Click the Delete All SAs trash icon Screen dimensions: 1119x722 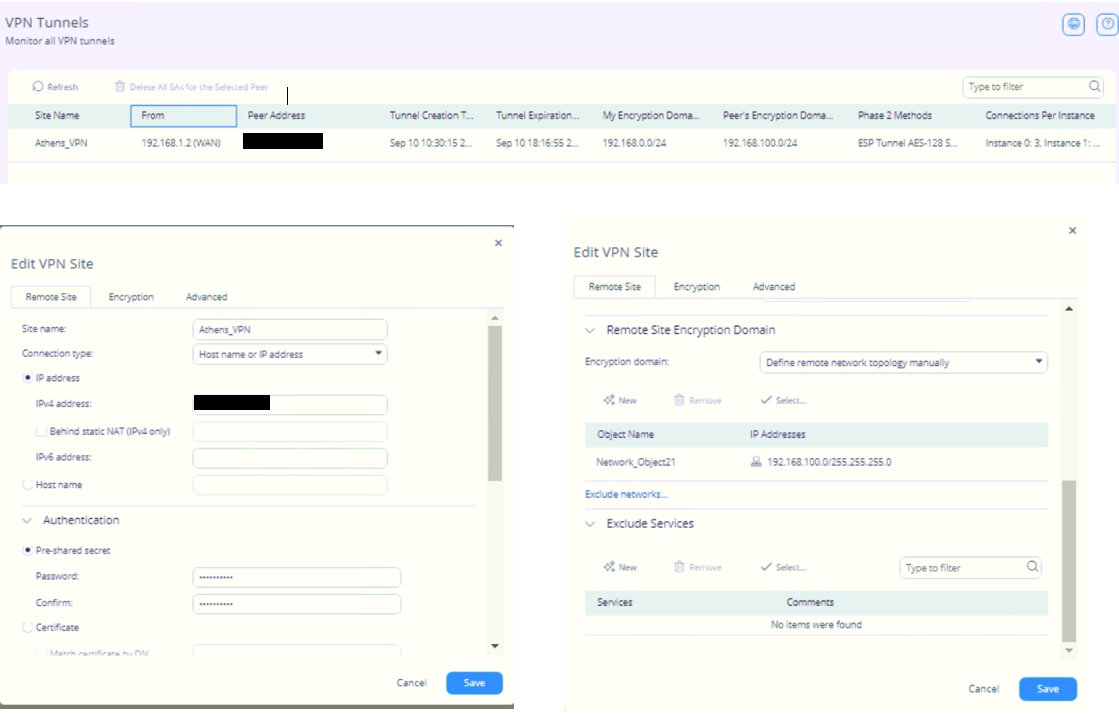(x=119, y=86)
